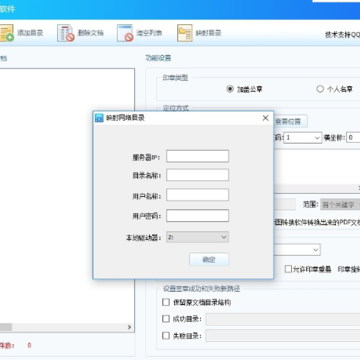The height and width of the screenshot is (360, 360).
Task: Close the 映射网络目录 dialog
Action: (x=265, y=118)
